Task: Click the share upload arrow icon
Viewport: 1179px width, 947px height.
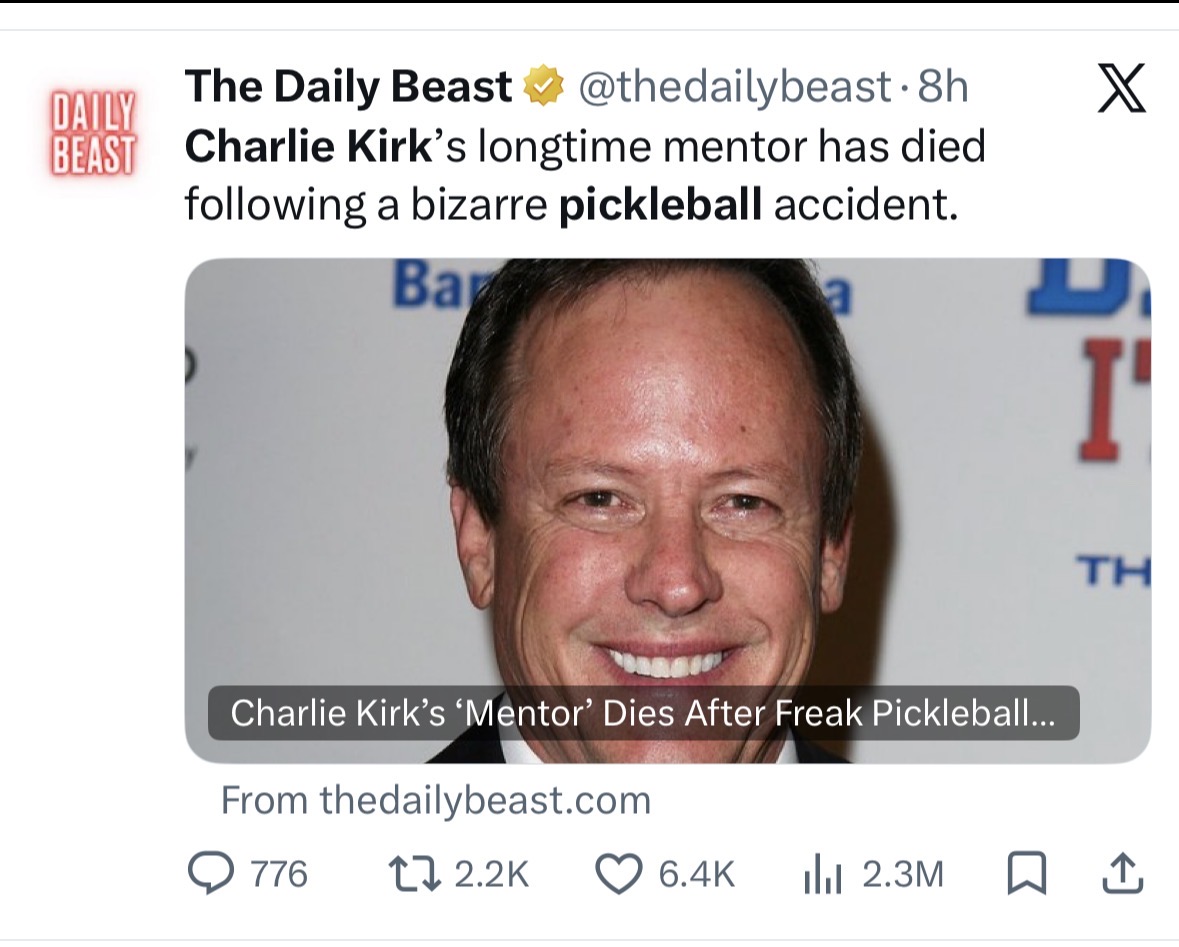Action: 1123,873
